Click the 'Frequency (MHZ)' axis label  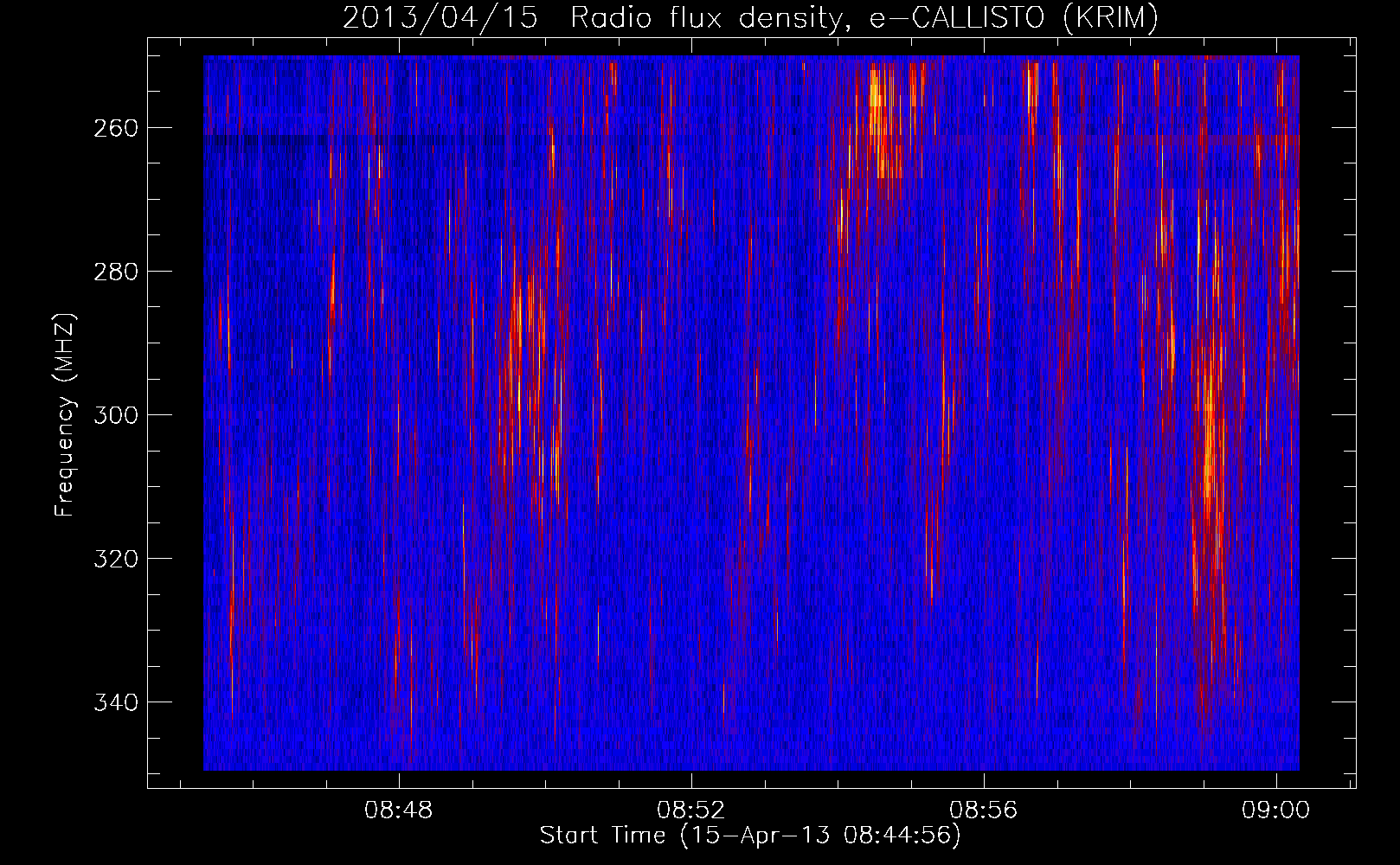pos(65,414)
